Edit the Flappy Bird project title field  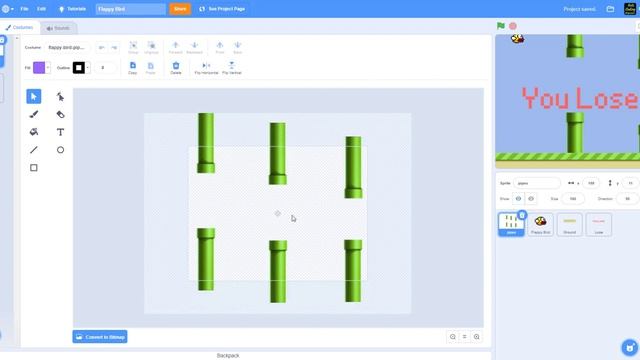[x=131, y=9]
